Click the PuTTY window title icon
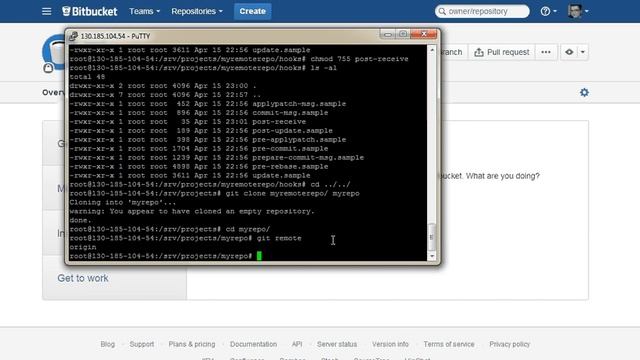Image resolution: width=640 pixels, height=360 pixels. pyautogui.click(x=73, y=36)
